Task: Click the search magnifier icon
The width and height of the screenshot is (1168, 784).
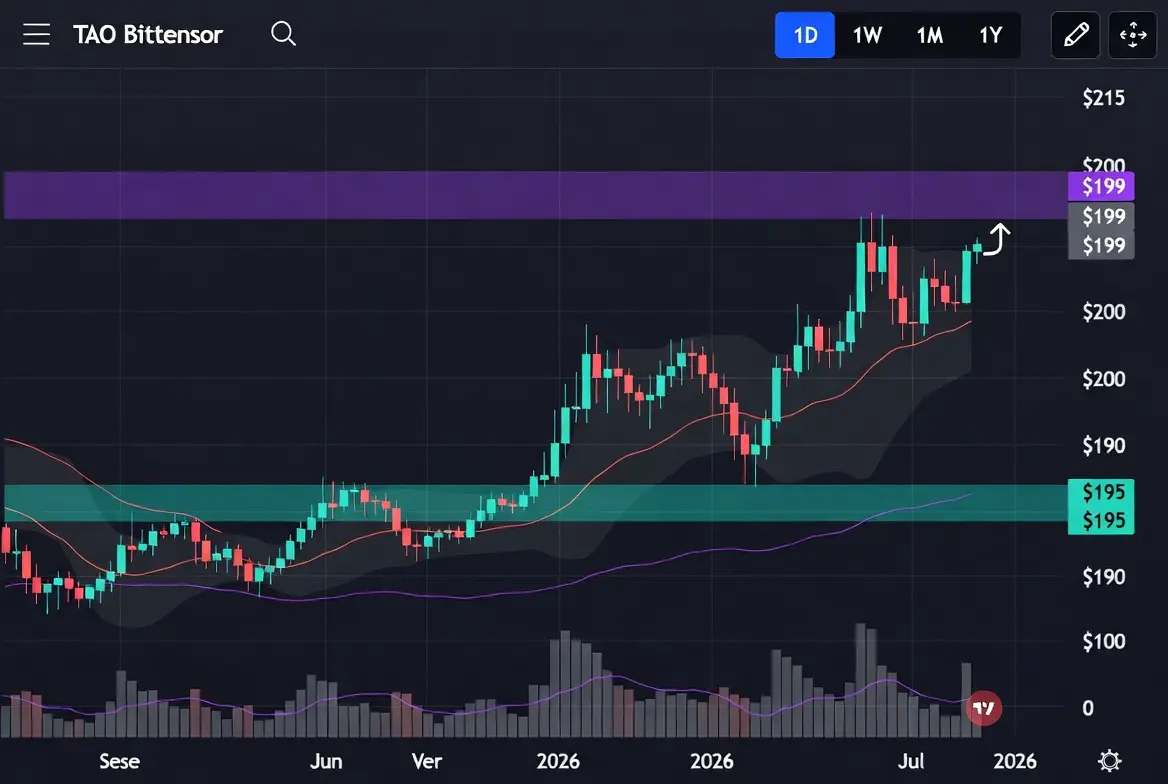Action: click(x=283, y=34)
